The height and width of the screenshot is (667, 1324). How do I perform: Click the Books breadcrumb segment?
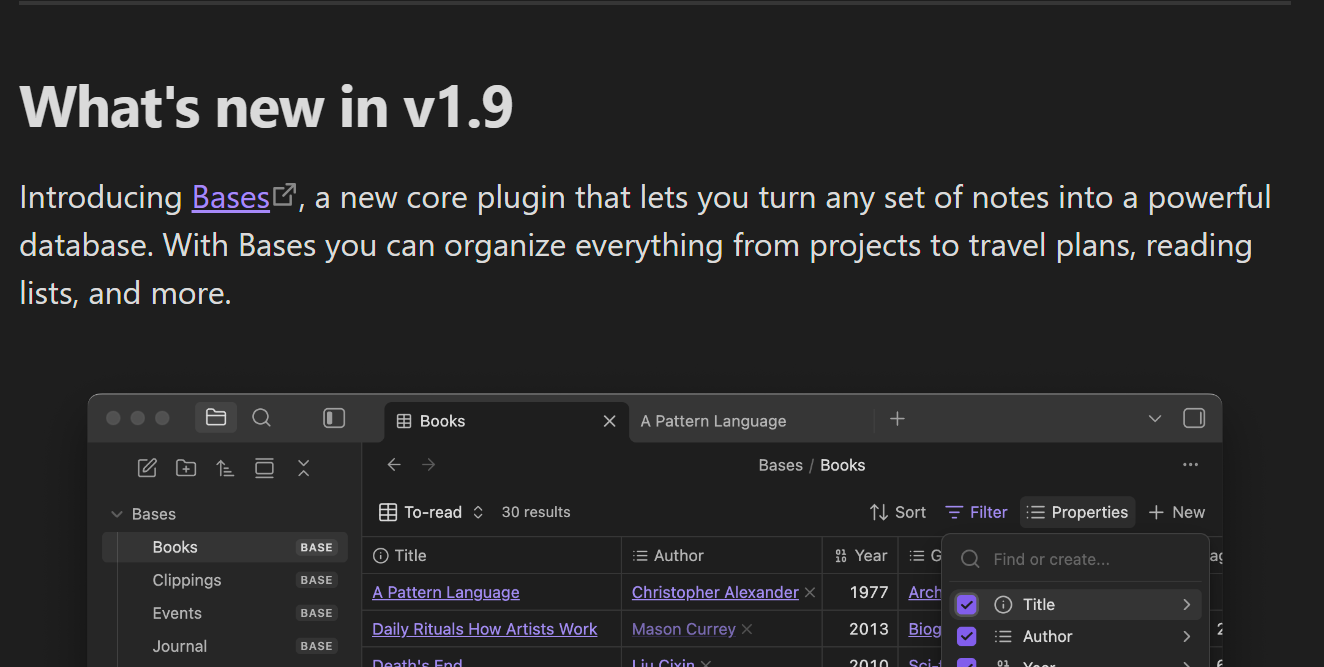click(x=843, y=465)
